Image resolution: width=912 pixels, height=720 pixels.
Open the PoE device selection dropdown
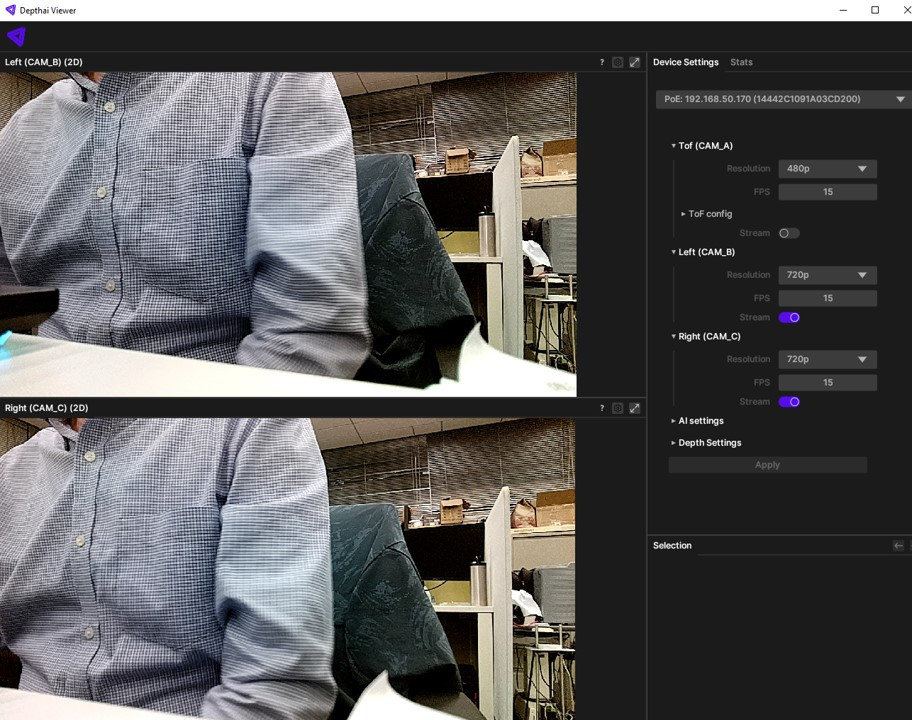[x=783, y=99]
